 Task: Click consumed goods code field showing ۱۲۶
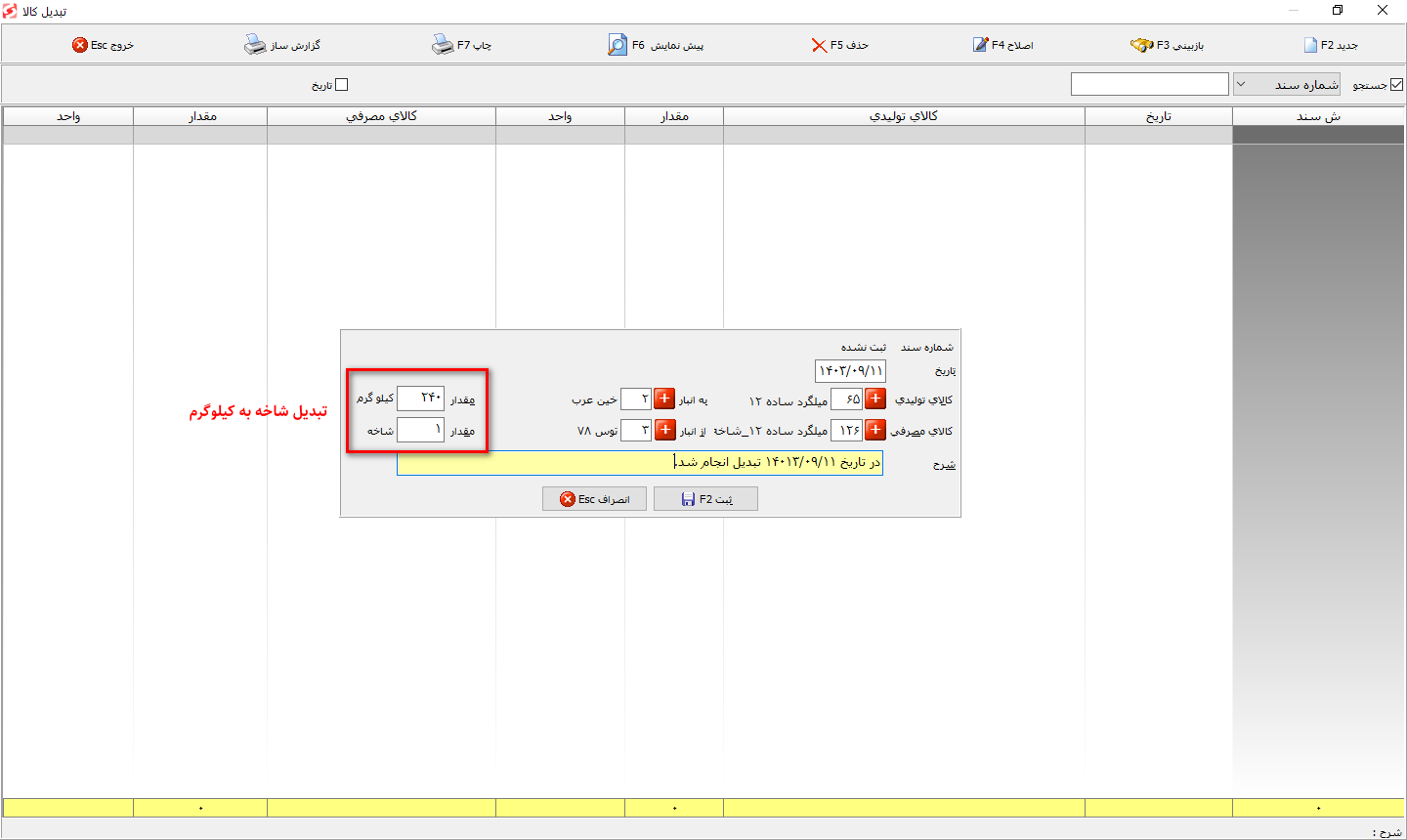[846, 430]
